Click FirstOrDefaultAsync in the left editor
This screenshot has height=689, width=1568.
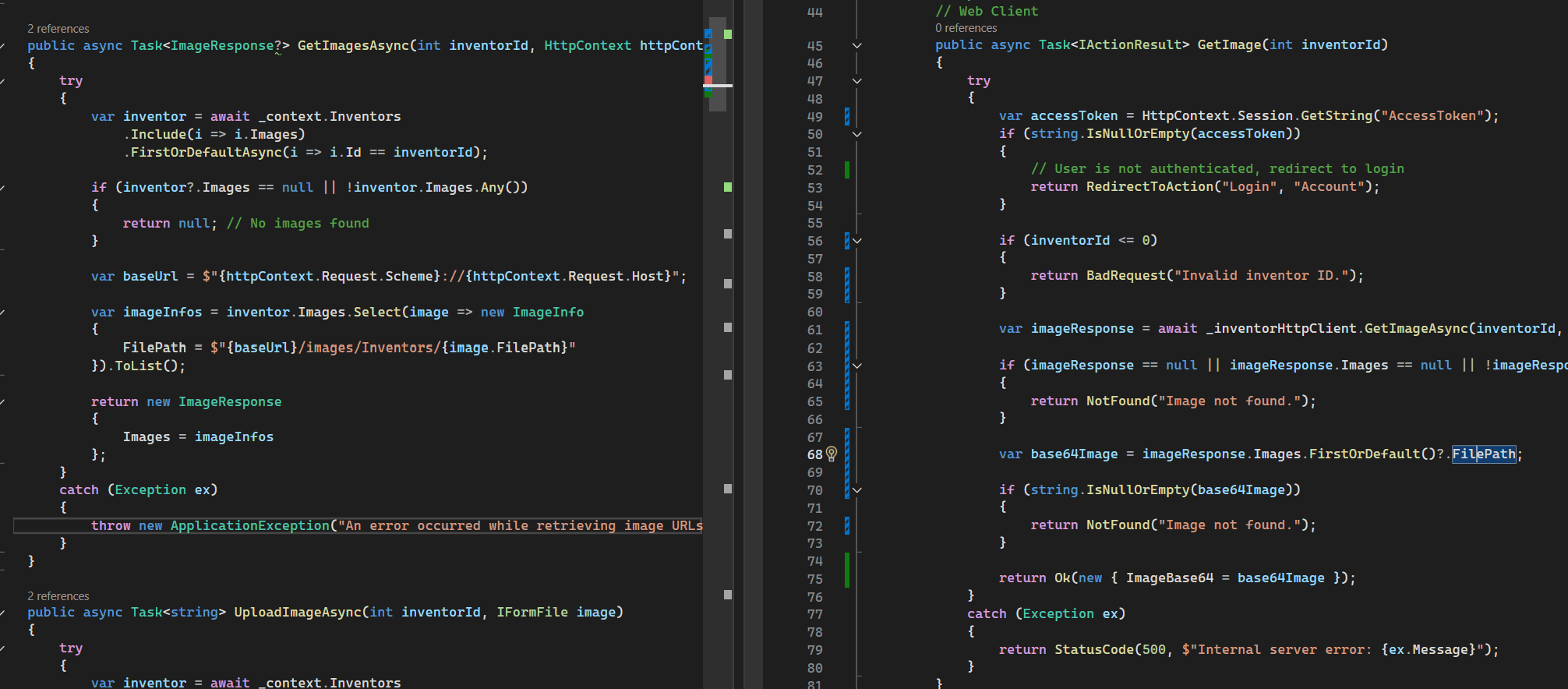click(x=206, y=152)
